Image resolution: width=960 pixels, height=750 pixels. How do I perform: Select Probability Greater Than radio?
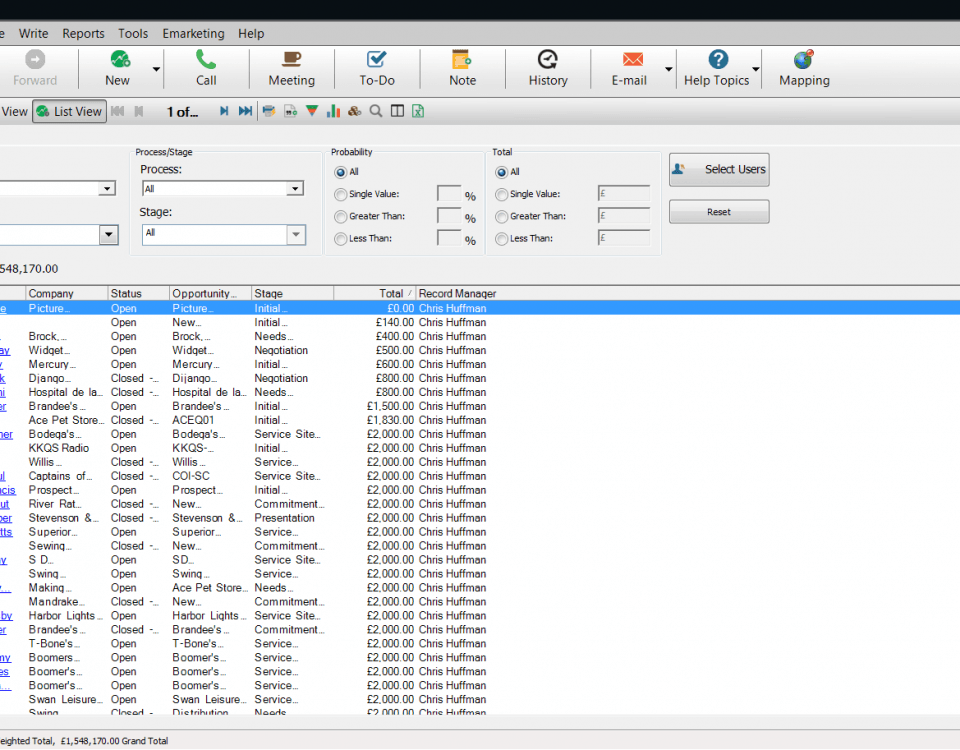tap(340, 217)
